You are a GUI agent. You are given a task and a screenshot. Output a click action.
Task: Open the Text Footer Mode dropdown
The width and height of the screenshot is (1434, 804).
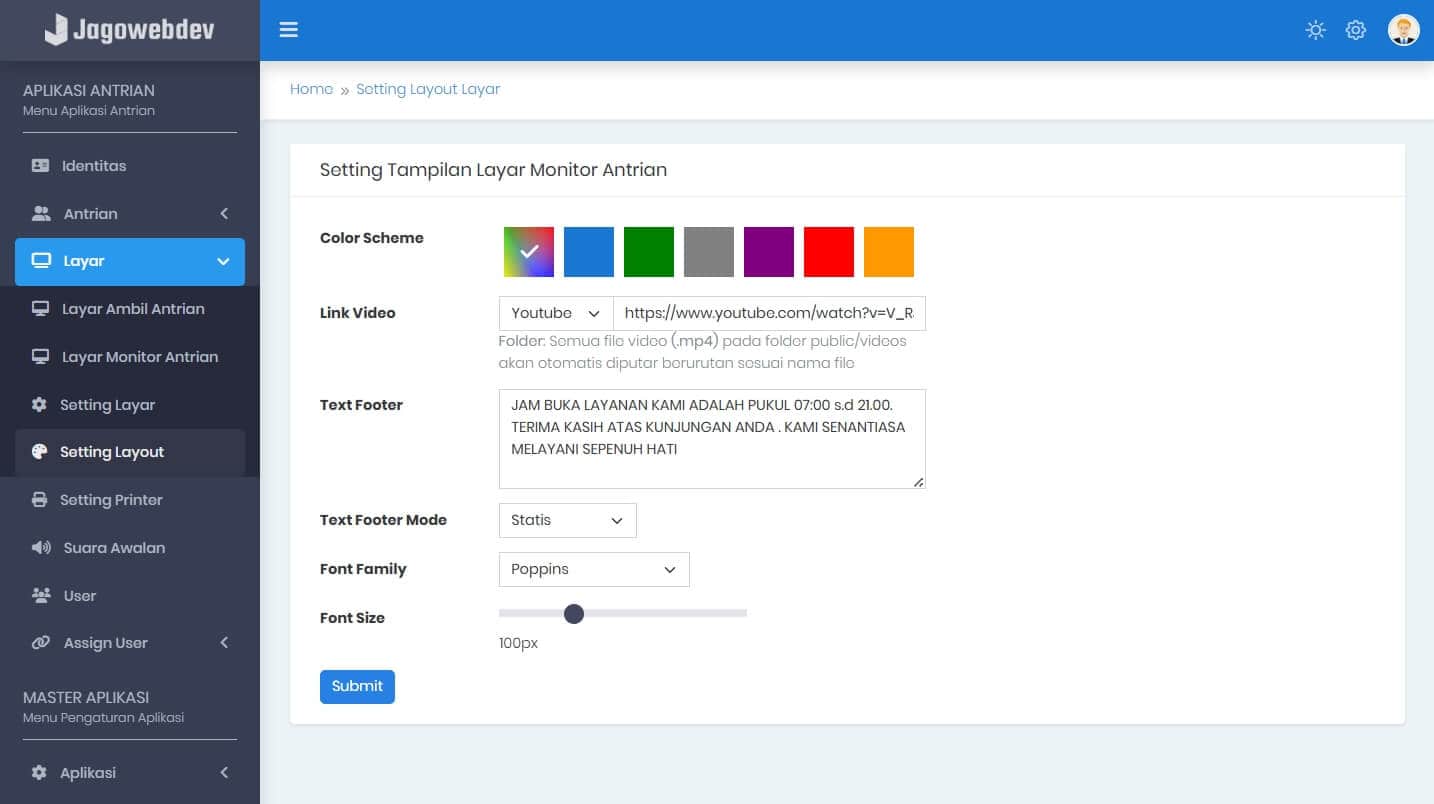point(567,520)
